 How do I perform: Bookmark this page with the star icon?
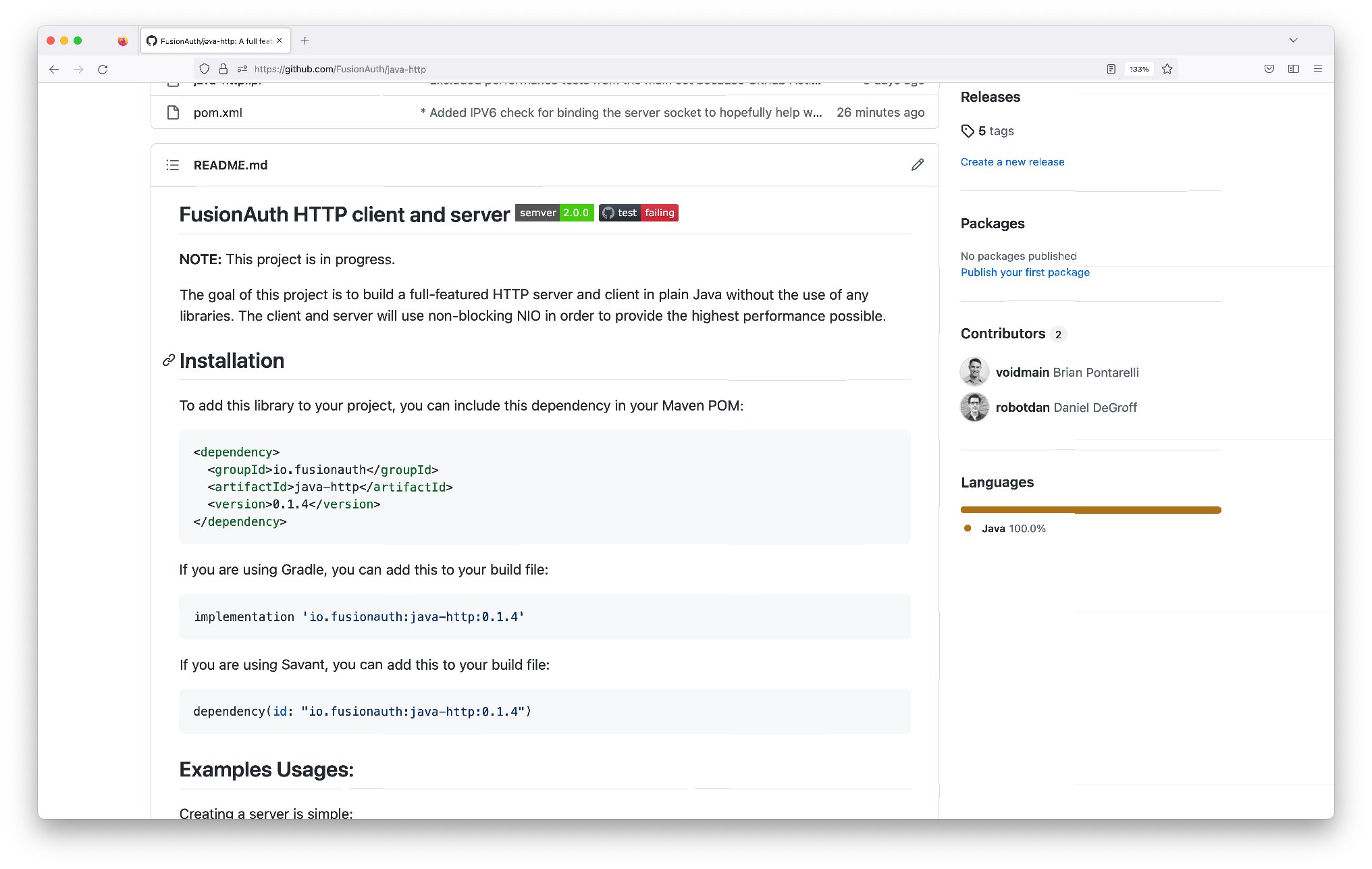[x=1167, y=69]
